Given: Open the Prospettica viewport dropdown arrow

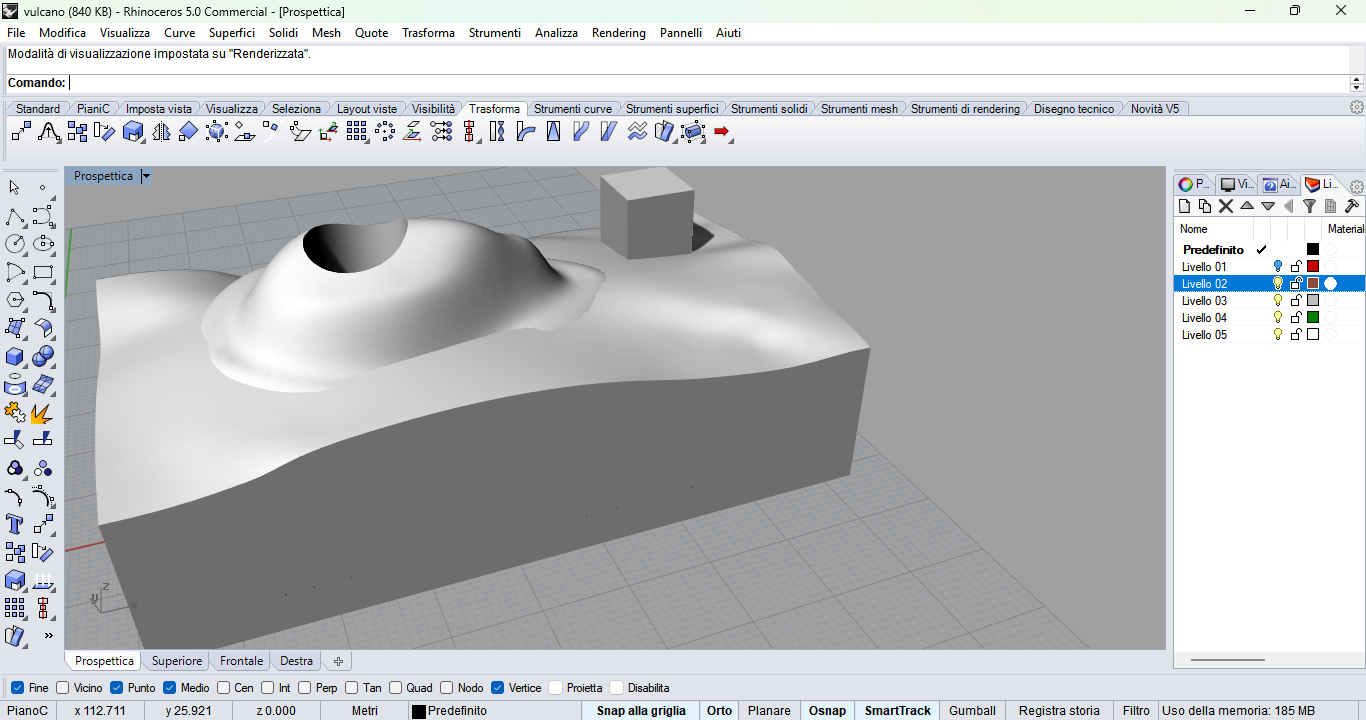Looking at the screenshot, I should click(146, 176).
